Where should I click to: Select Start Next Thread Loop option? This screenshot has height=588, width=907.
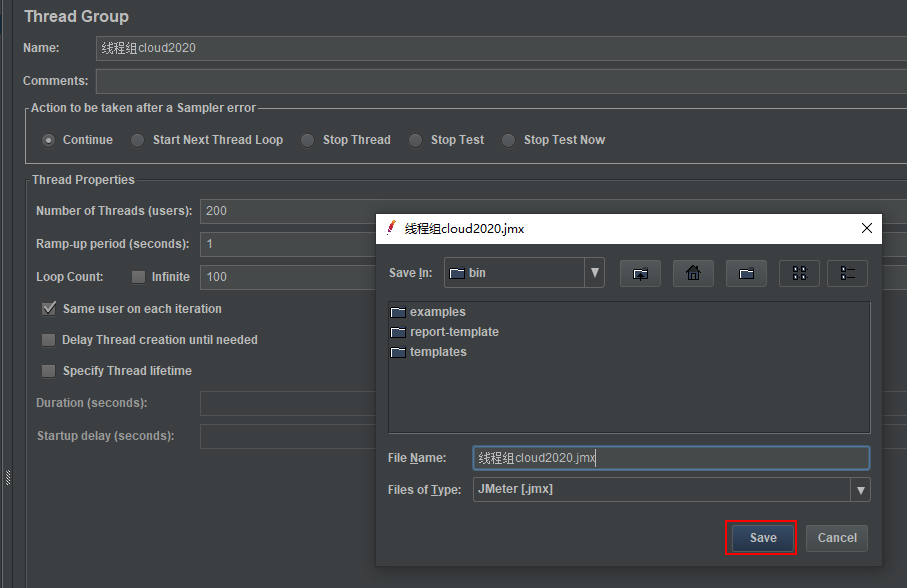[x=137, y=140]
